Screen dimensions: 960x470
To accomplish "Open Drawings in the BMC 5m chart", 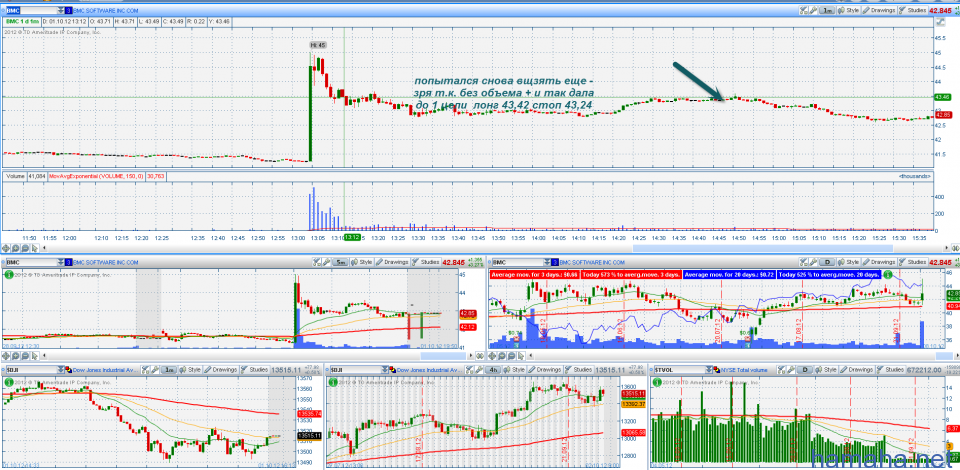I will pos(392,262).
